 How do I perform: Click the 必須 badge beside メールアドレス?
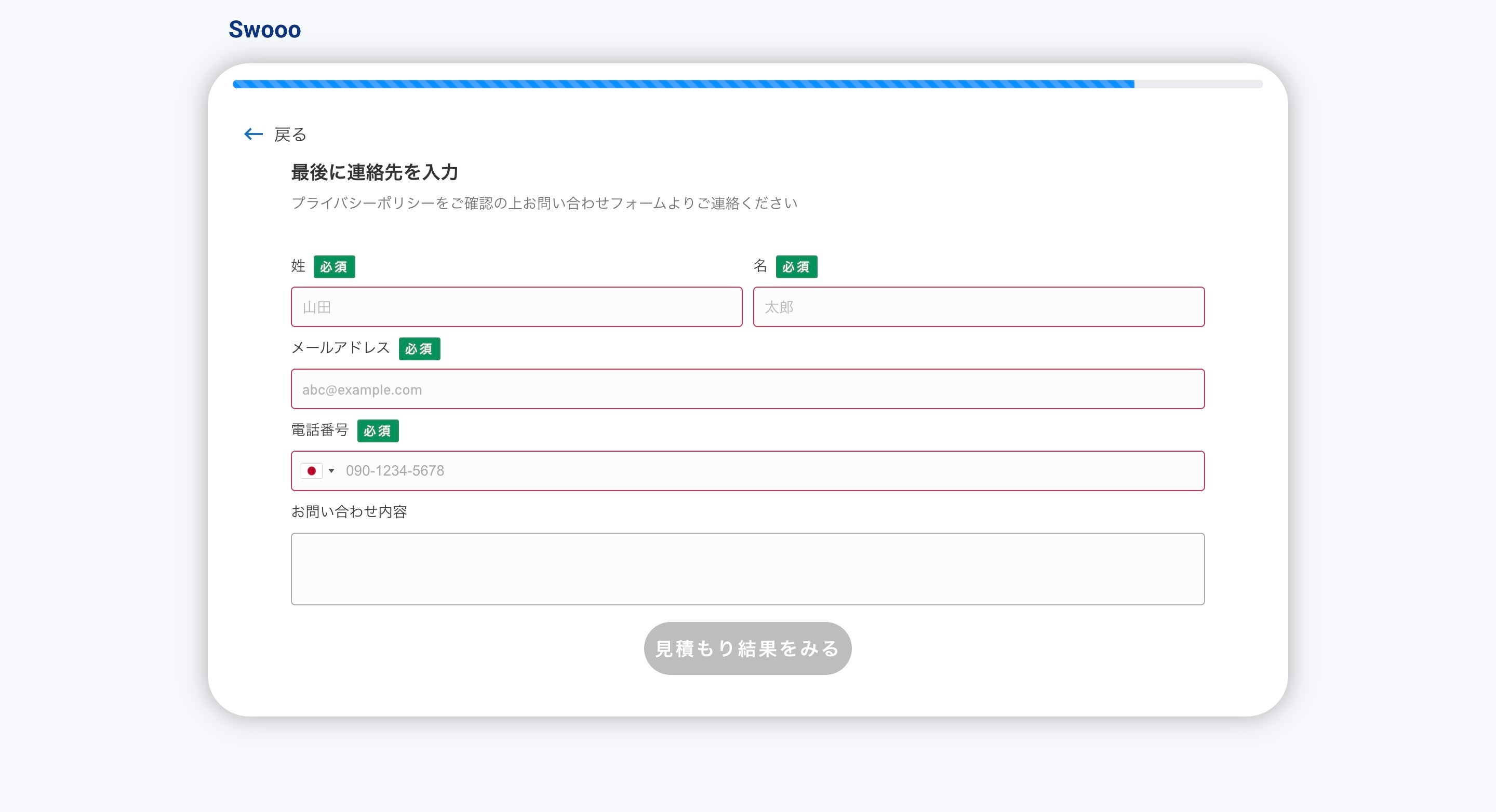[419, 349]
